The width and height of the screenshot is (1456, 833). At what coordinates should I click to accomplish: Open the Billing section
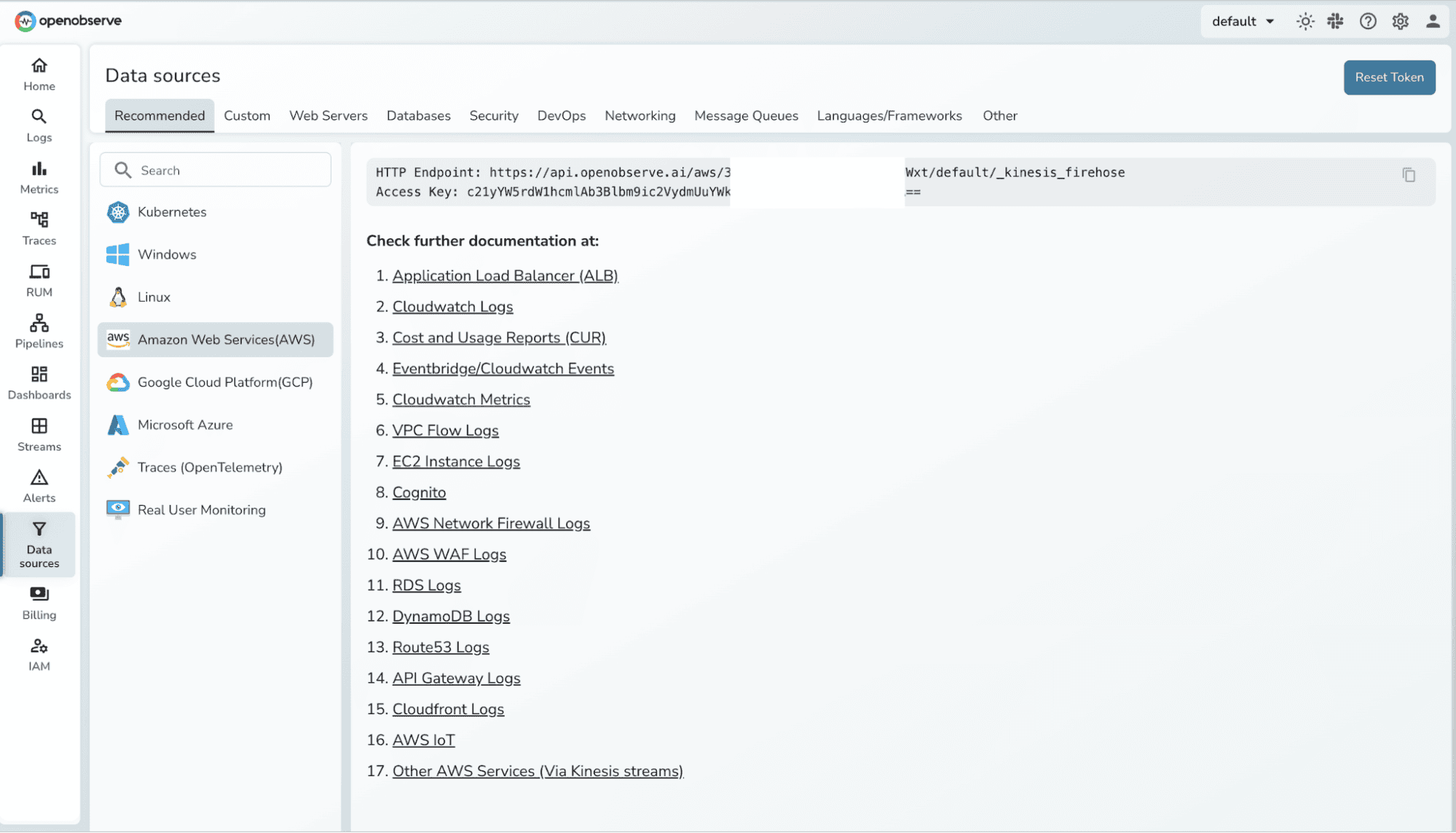click(x=39, y=602)
